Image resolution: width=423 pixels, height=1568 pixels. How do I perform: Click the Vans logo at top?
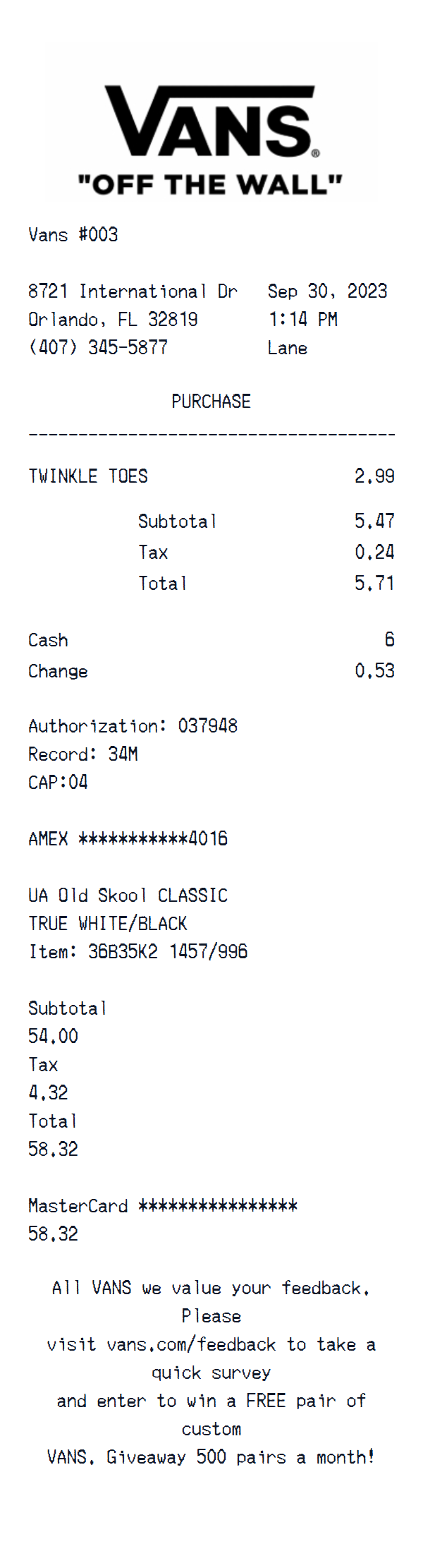tap(210, 121)
